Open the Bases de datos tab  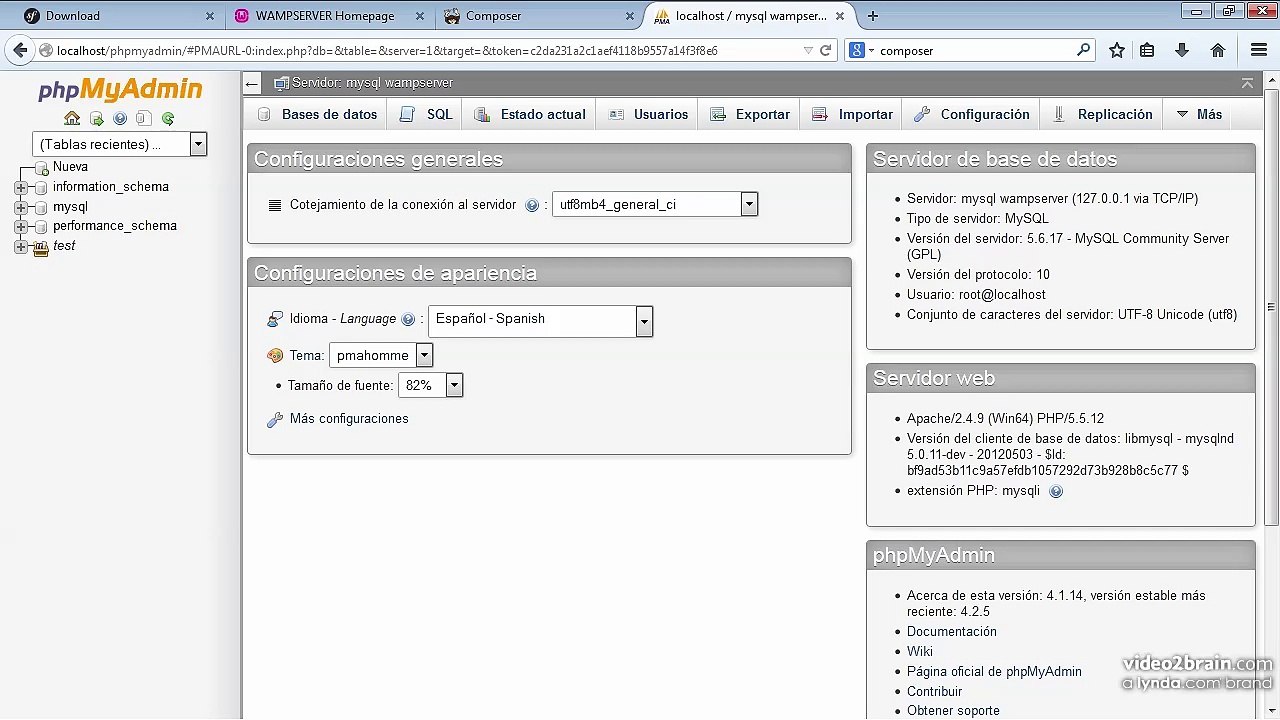(x=318, y=114)
